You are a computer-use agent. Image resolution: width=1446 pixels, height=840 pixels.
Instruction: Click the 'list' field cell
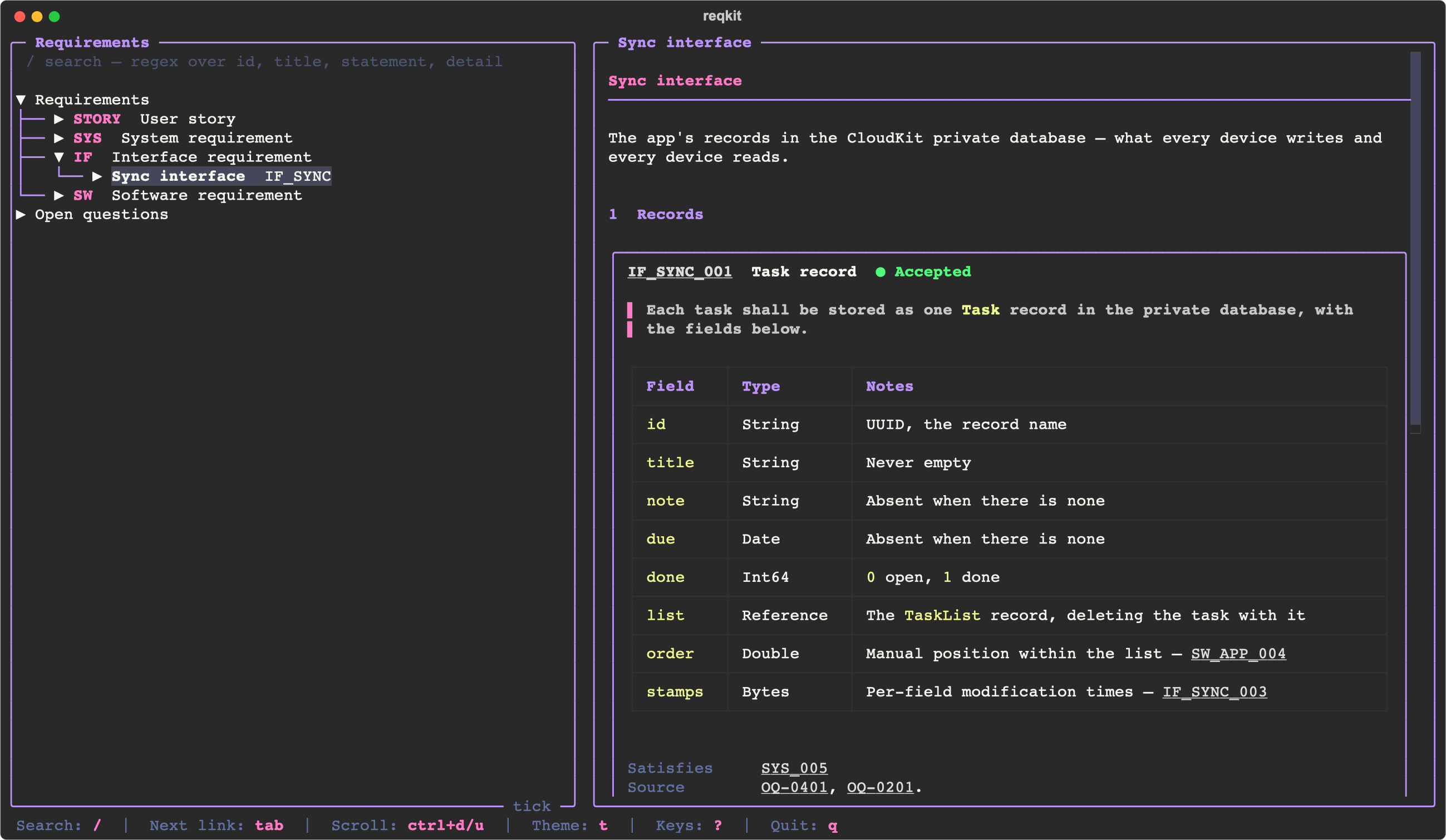680,615
